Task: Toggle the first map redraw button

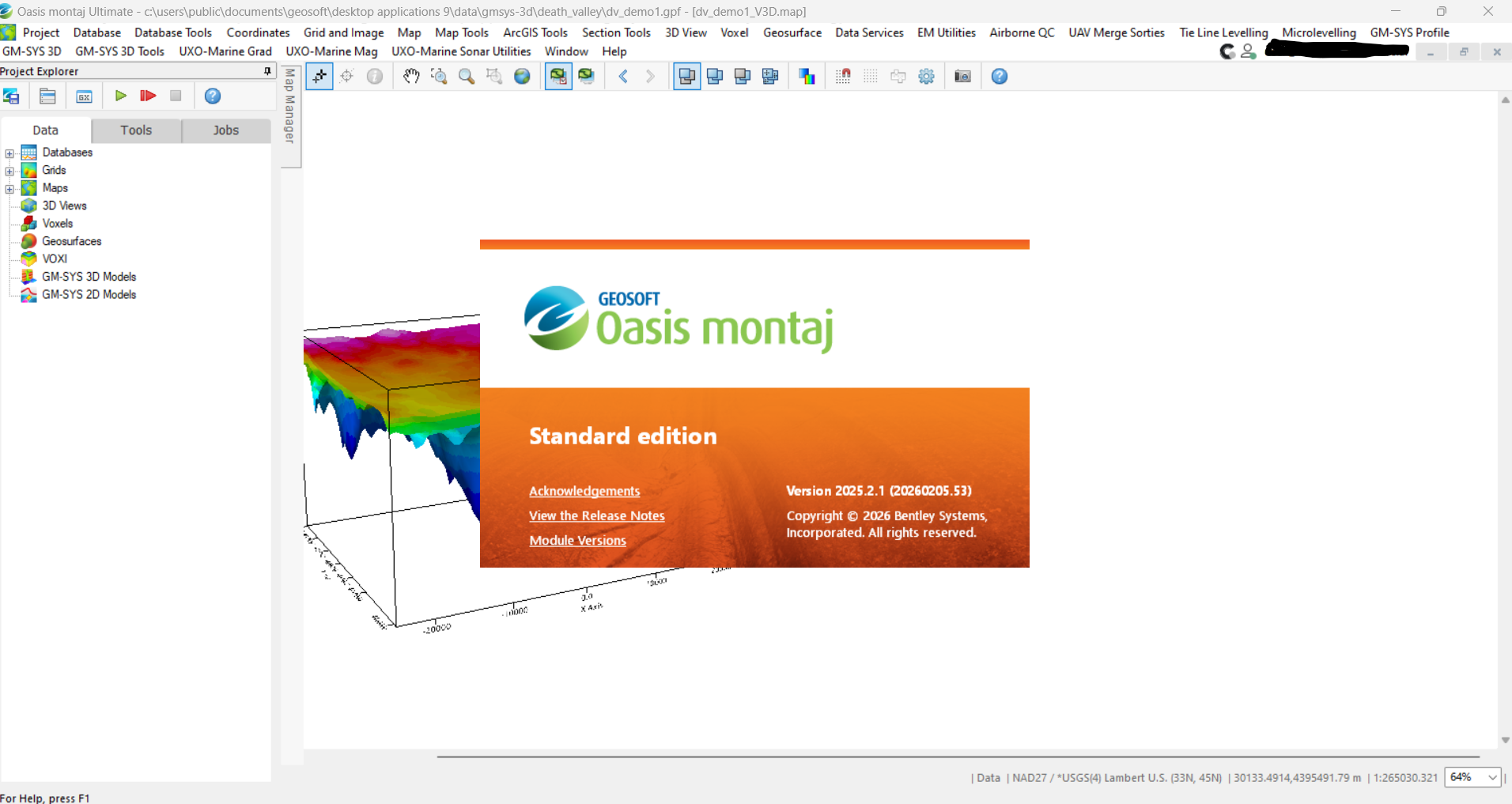Action: point(558,77)
